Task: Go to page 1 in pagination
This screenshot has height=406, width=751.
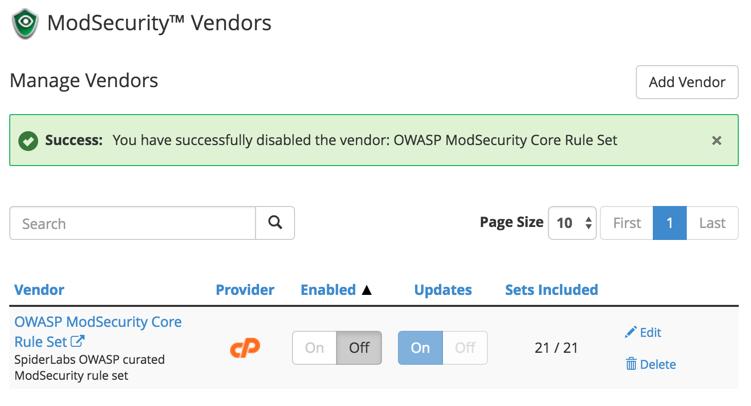Action: click(x=670, y=223)
